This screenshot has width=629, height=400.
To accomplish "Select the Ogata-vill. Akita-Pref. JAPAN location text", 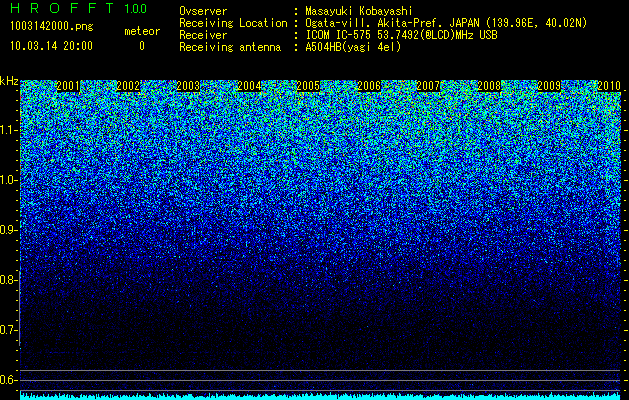I will tap(446, 23).
